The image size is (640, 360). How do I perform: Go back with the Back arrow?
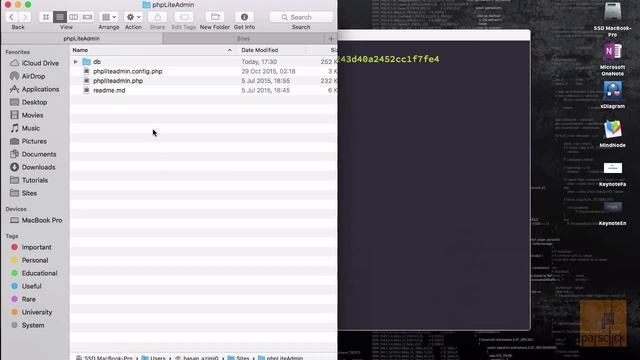click(x=12, y=17)
